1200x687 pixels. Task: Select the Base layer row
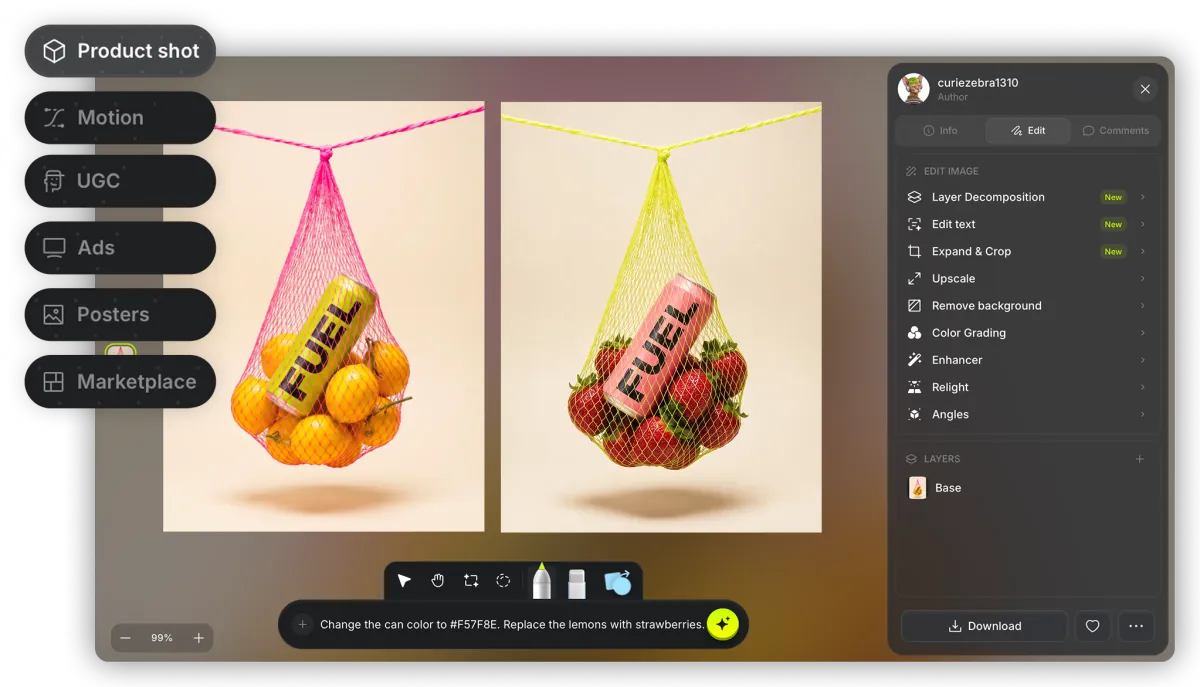(x=1028, y=488)
